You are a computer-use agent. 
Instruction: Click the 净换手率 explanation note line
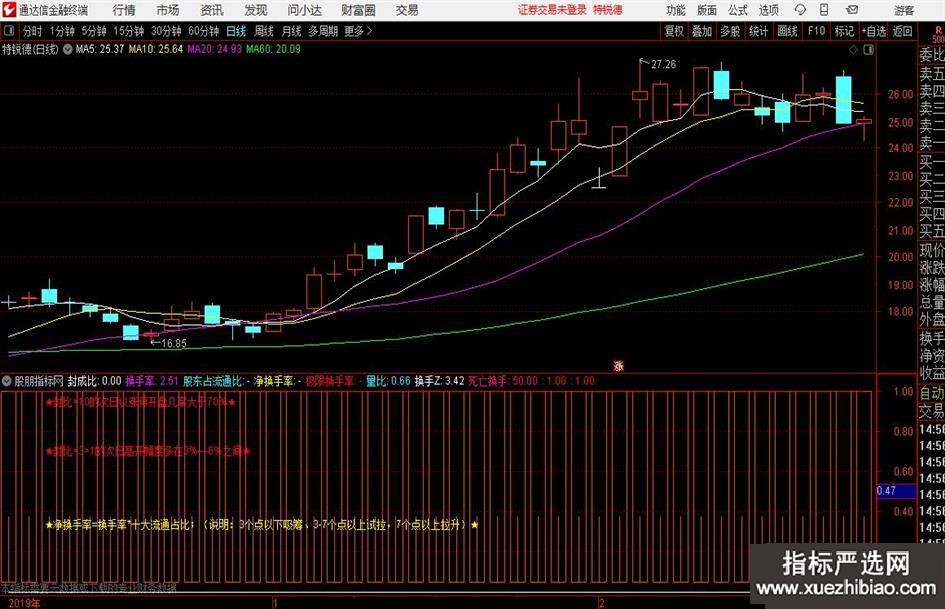[262, 525]
